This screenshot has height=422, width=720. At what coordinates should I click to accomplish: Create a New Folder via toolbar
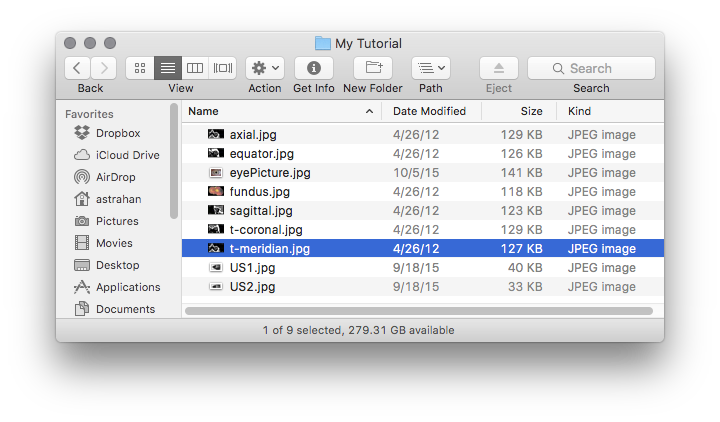coord(373,68)
